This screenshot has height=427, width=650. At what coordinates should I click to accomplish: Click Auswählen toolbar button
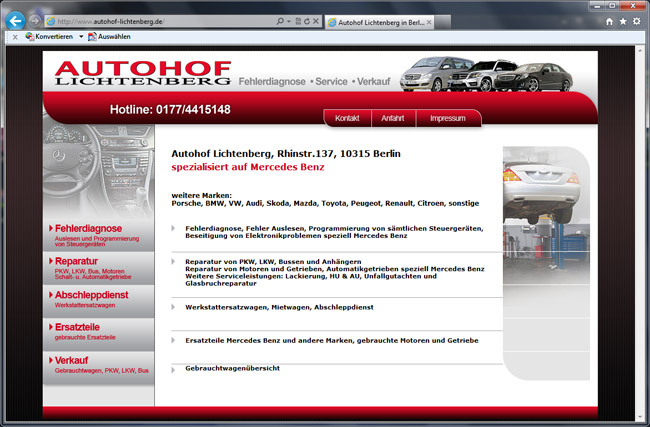(109, 36)
